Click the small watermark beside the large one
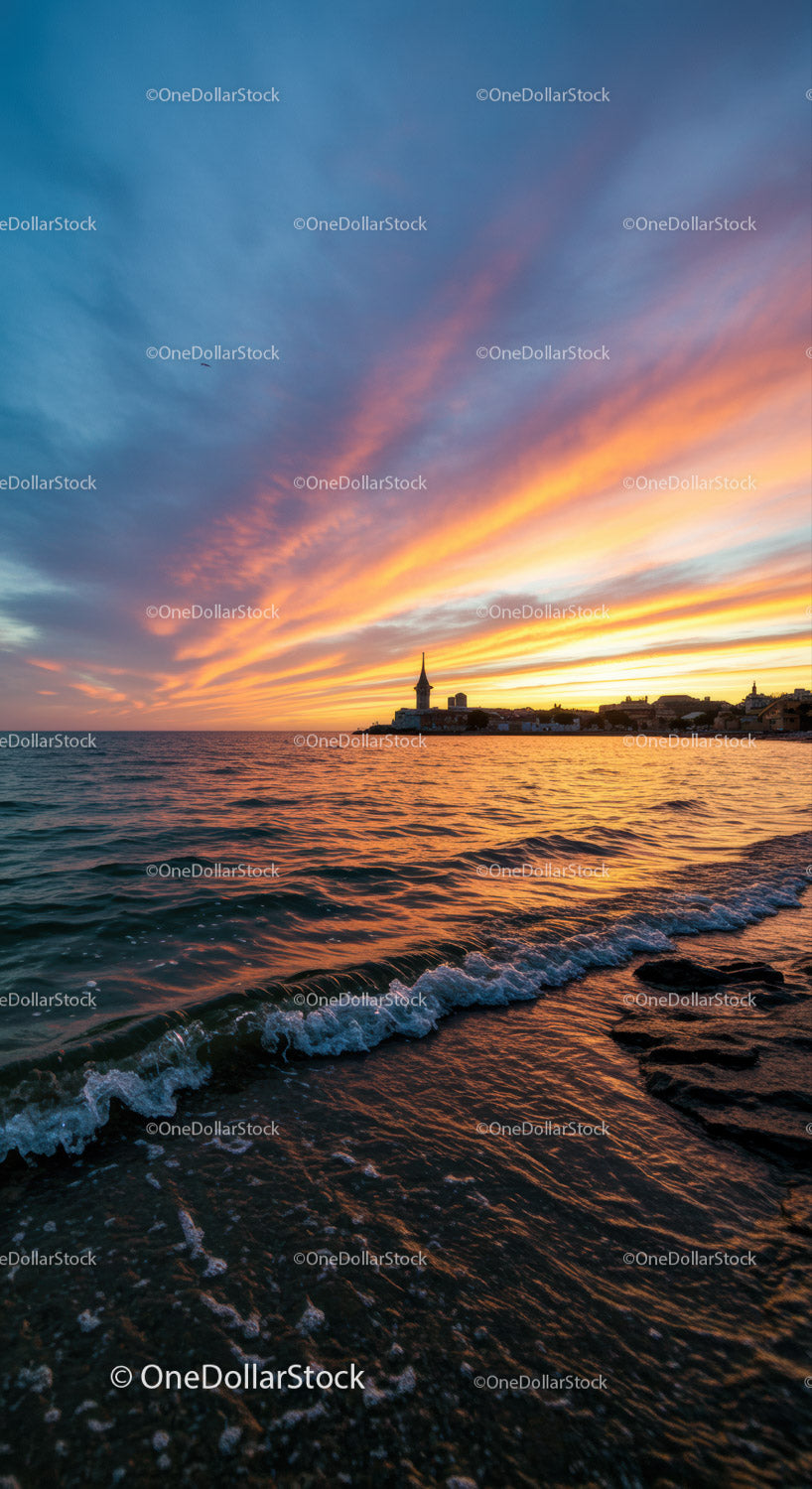The height and width of the screenshot is (1489, 812). tap(540, 1382)
